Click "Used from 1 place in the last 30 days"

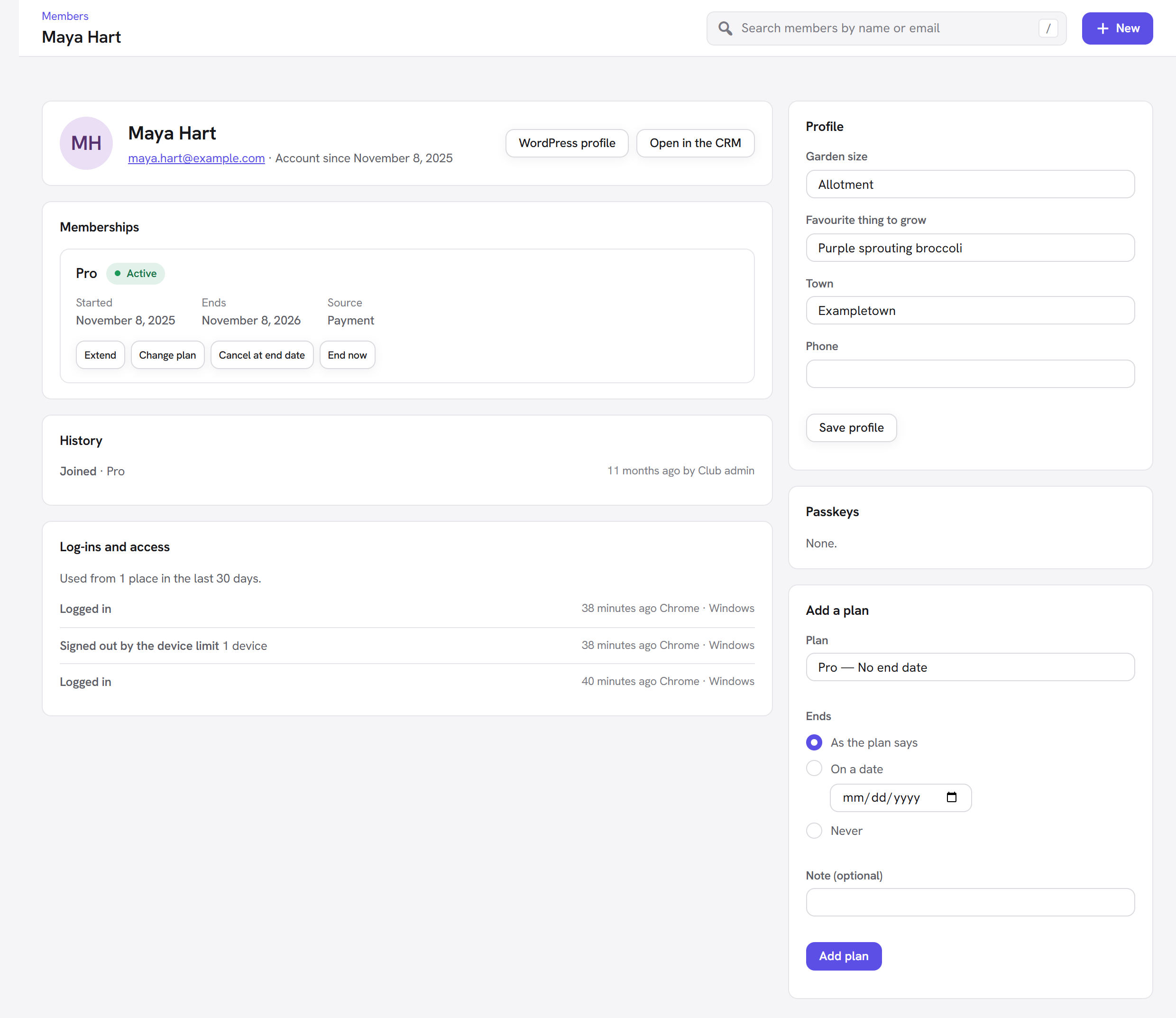click(x=160, y=578)
